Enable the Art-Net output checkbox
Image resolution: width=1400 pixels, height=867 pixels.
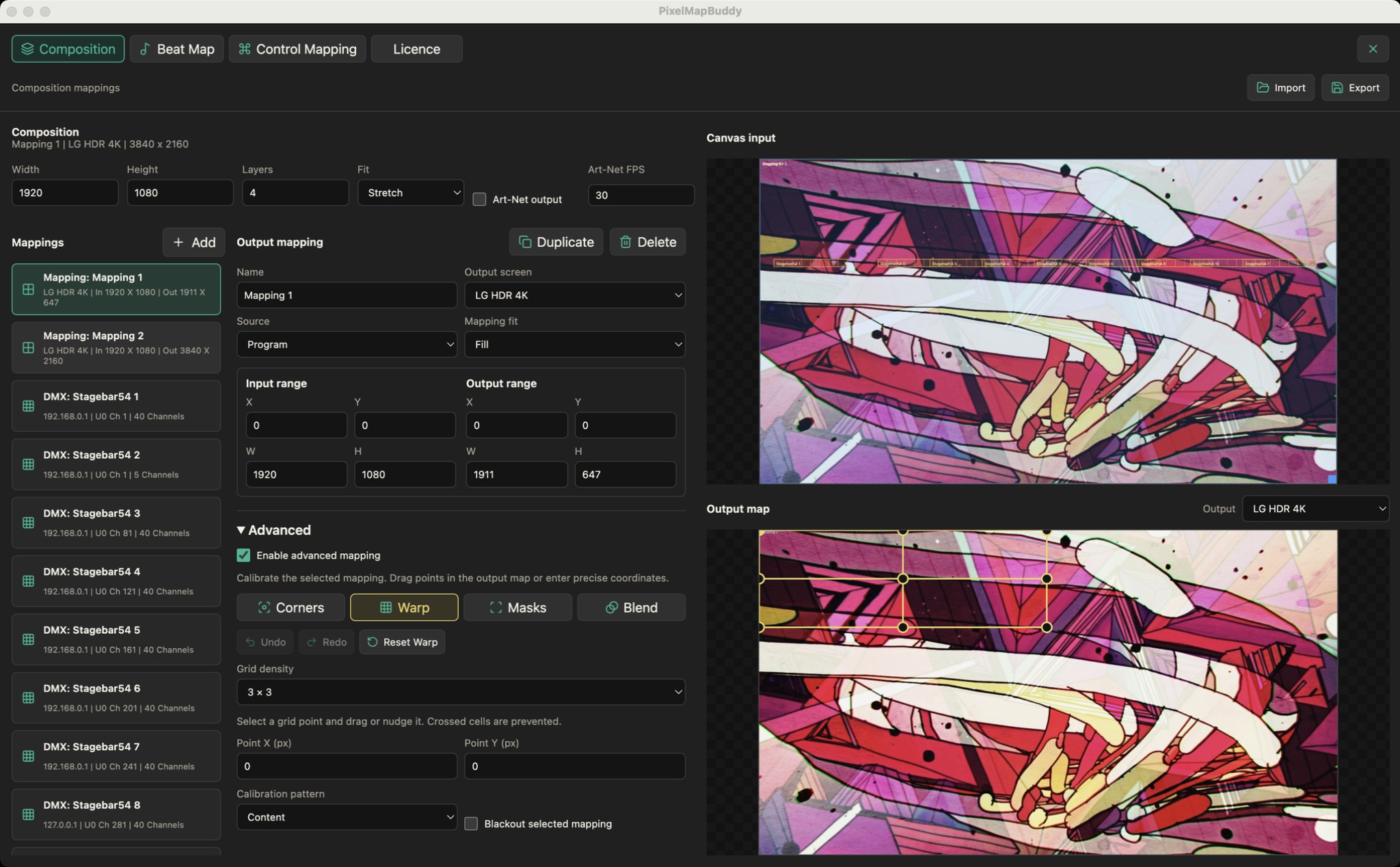point(479,199)
